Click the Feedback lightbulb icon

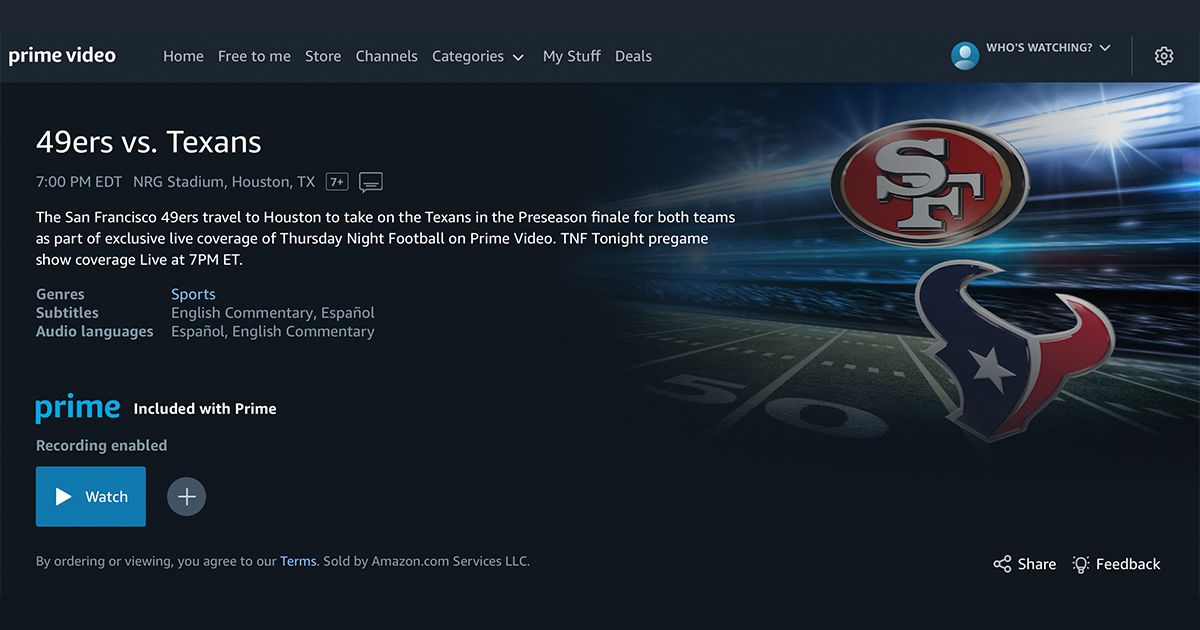pyautogui.click(x=1081, y=565)
